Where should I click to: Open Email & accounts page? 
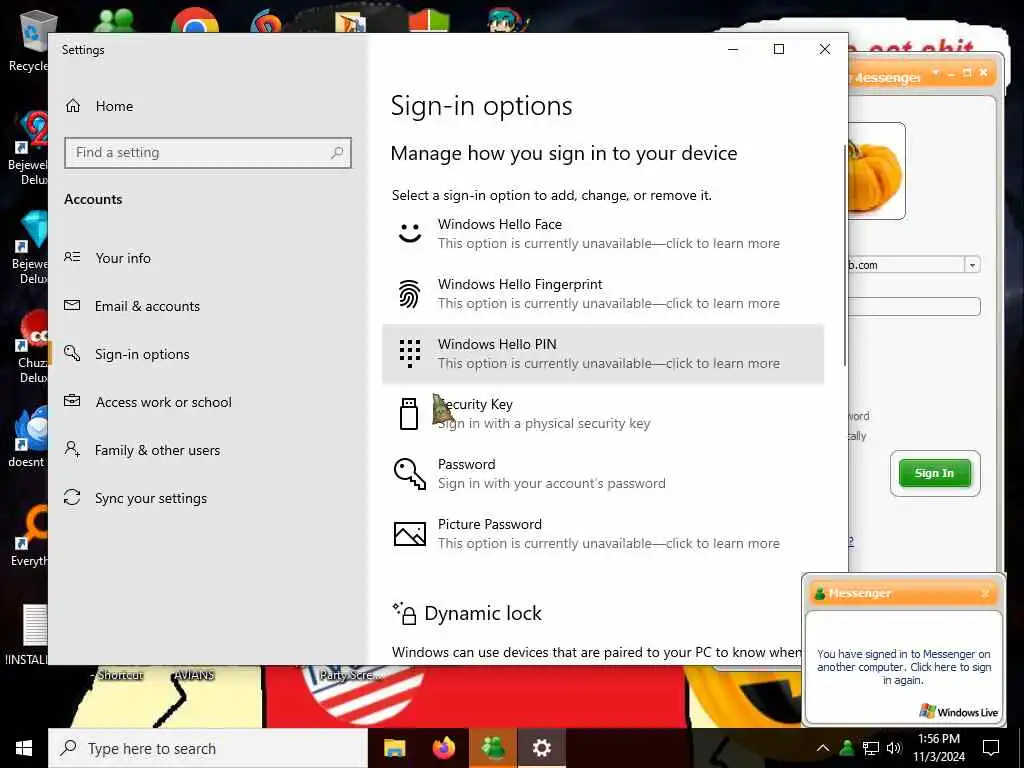click(x=147, y=306)
